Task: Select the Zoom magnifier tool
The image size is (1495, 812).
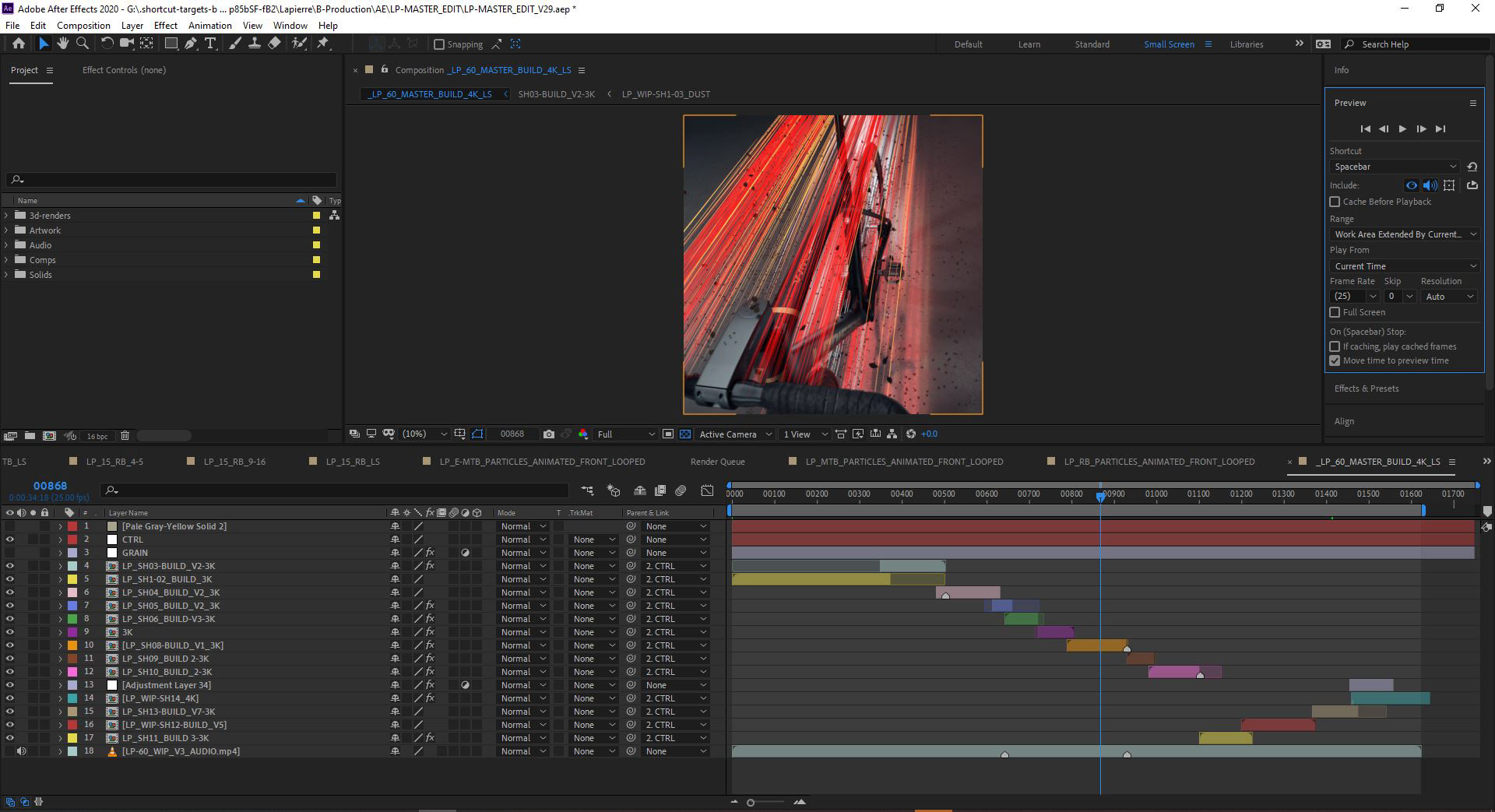Action: [83, 44]
